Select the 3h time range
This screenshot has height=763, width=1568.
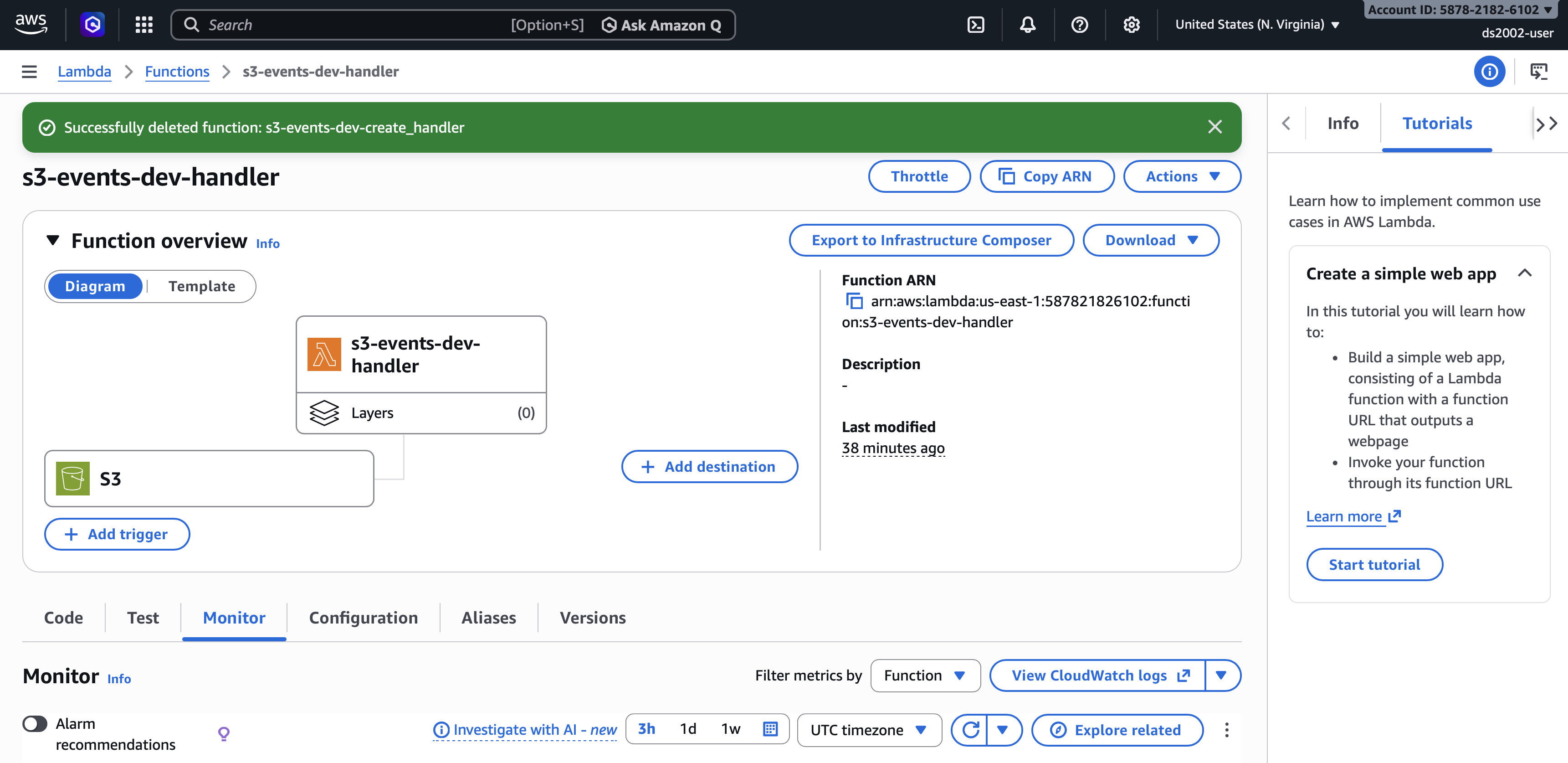pyautogui.click(x=646, y=729)
